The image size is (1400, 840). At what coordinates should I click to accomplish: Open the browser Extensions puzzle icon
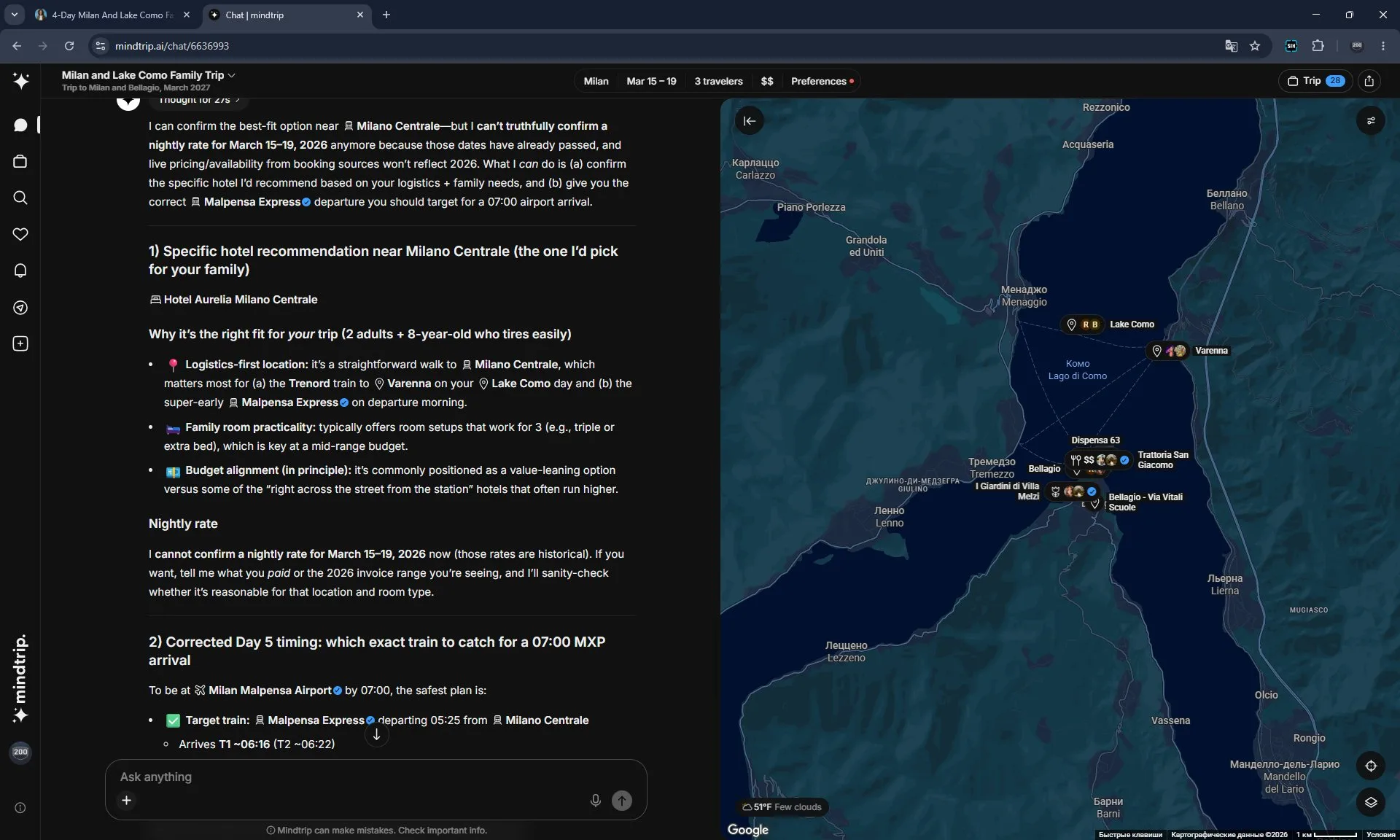click(x=1318, y=46)
